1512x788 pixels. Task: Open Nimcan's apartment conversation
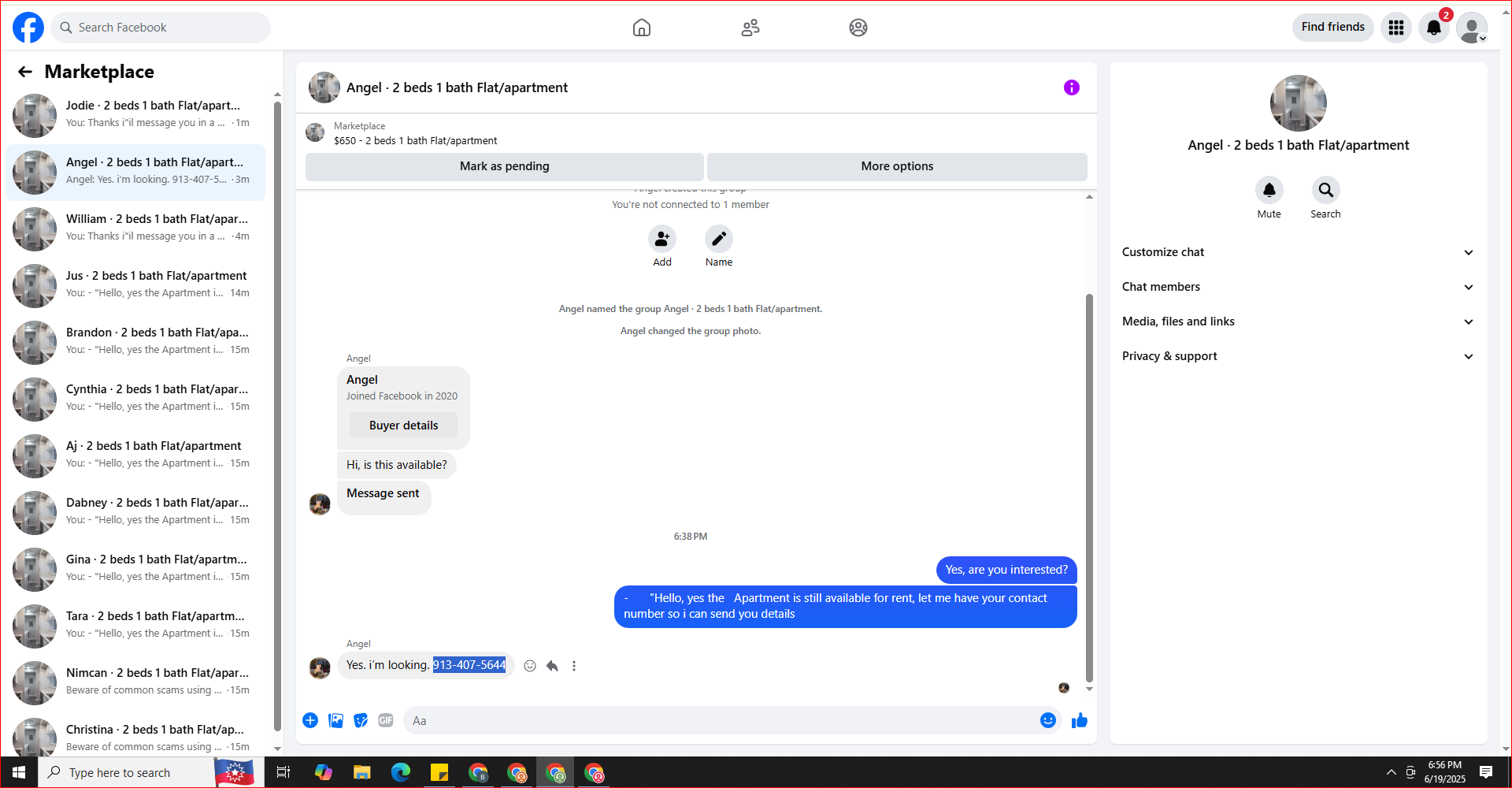[x=136, y=682]
